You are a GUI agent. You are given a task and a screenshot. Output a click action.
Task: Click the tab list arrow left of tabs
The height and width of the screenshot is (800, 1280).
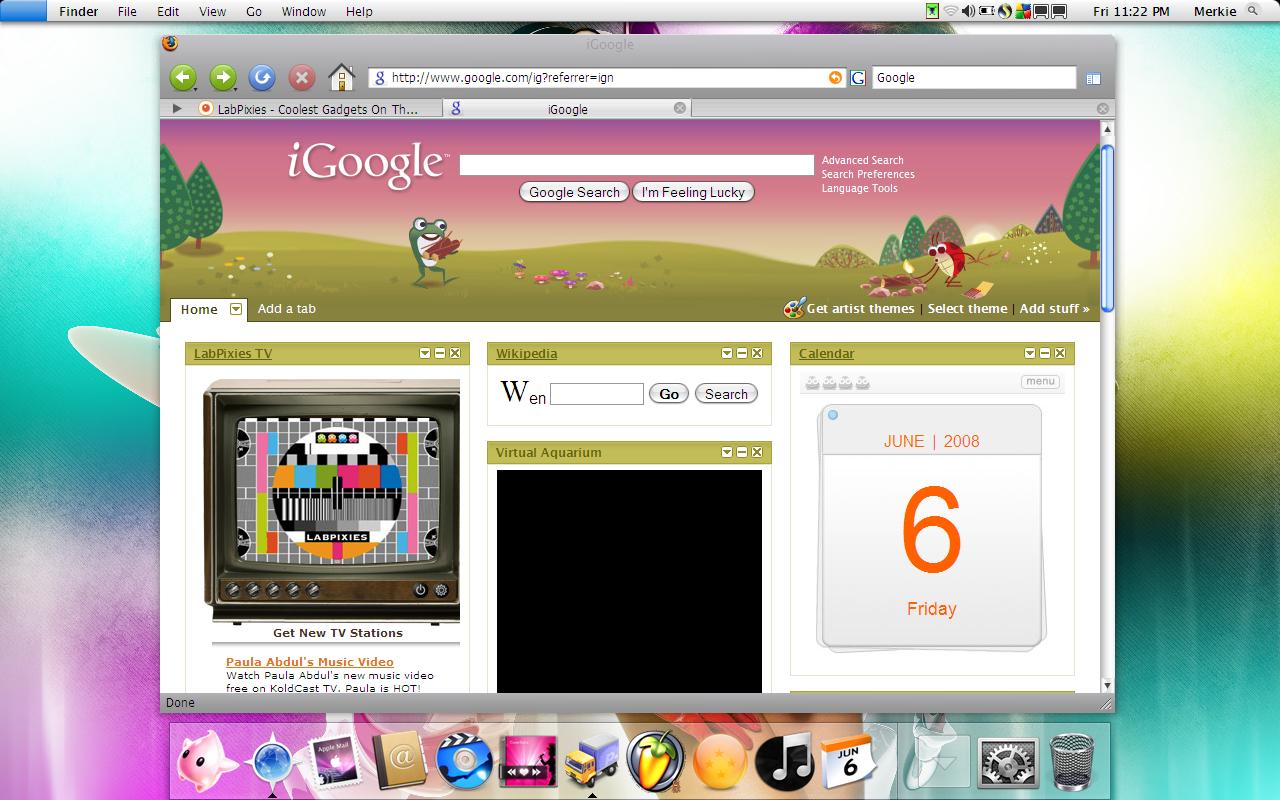(177, 108)
